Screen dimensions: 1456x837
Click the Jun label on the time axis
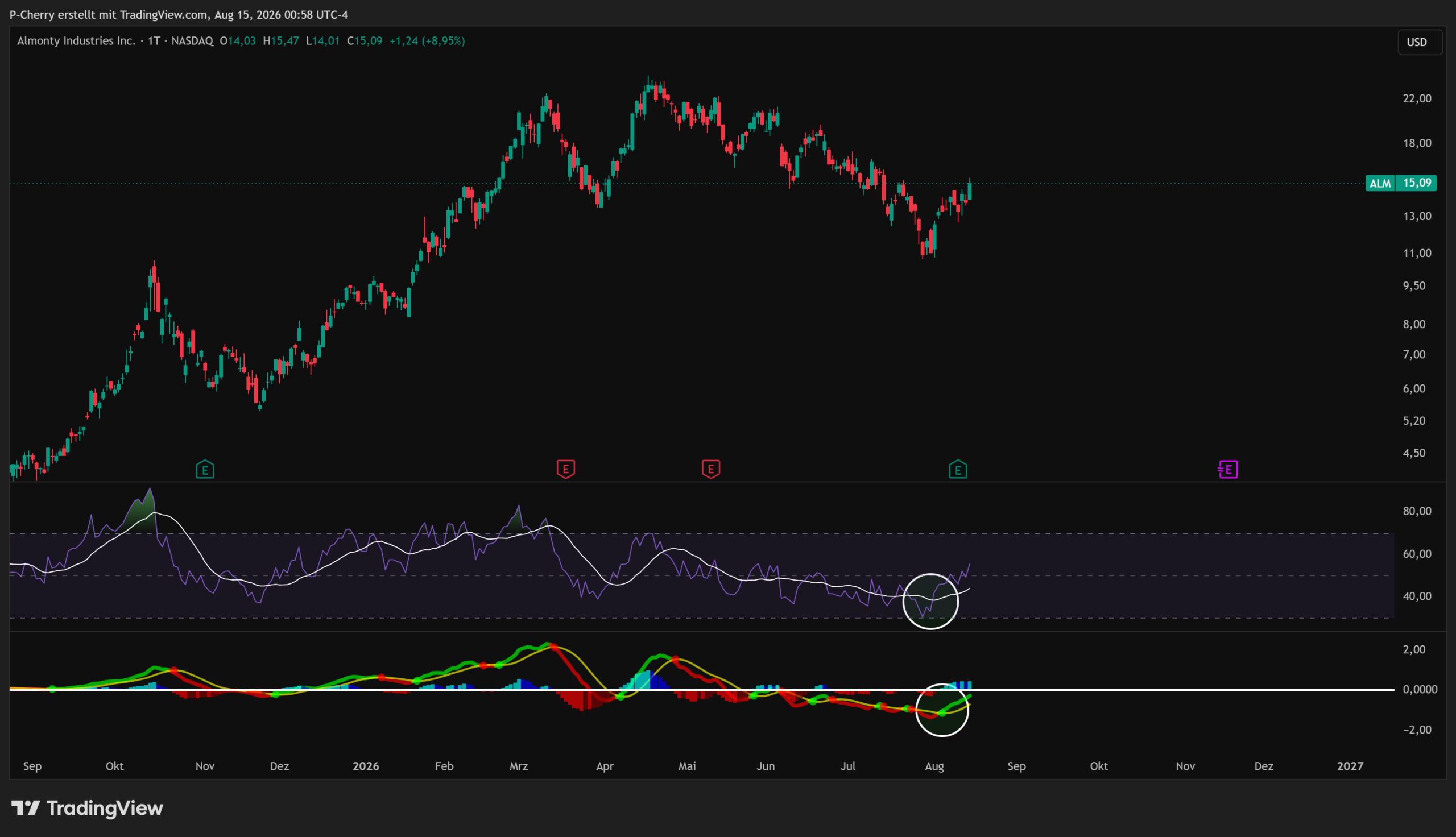[766, 766]
